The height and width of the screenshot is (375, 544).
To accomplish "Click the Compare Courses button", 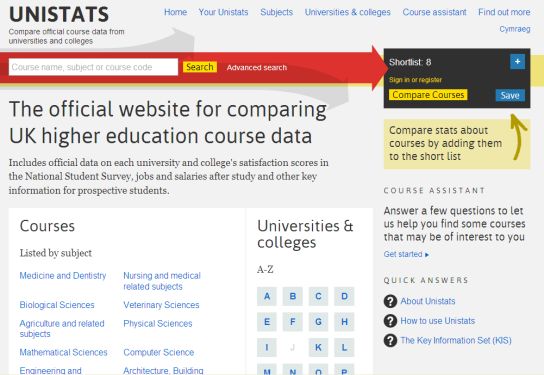I will 428,95.
